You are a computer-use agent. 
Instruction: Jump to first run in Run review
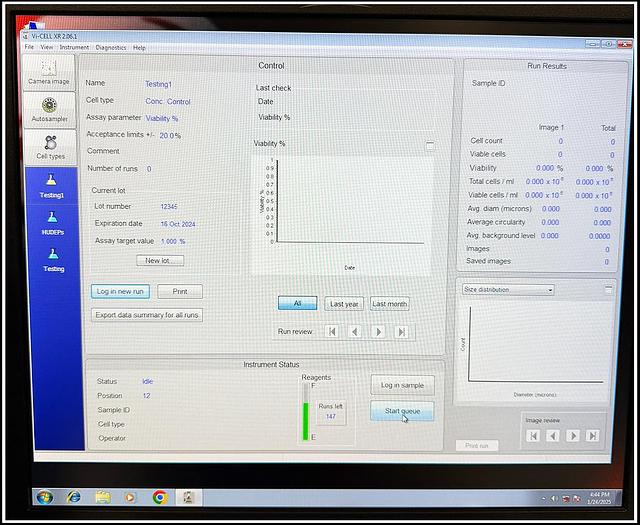pos(332,332)
